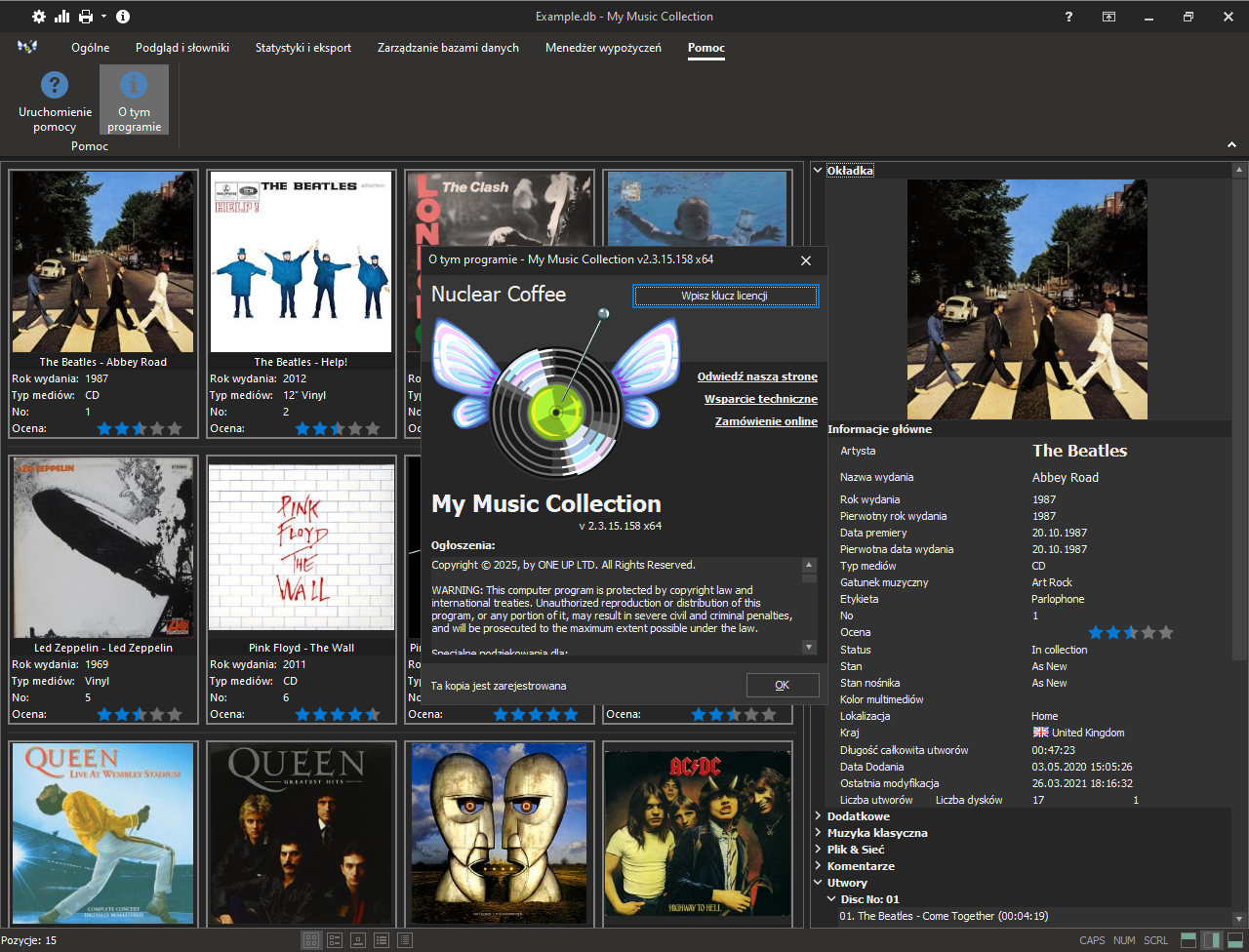Follow the Odwiedź naszą stronę link

pos(757,377)
